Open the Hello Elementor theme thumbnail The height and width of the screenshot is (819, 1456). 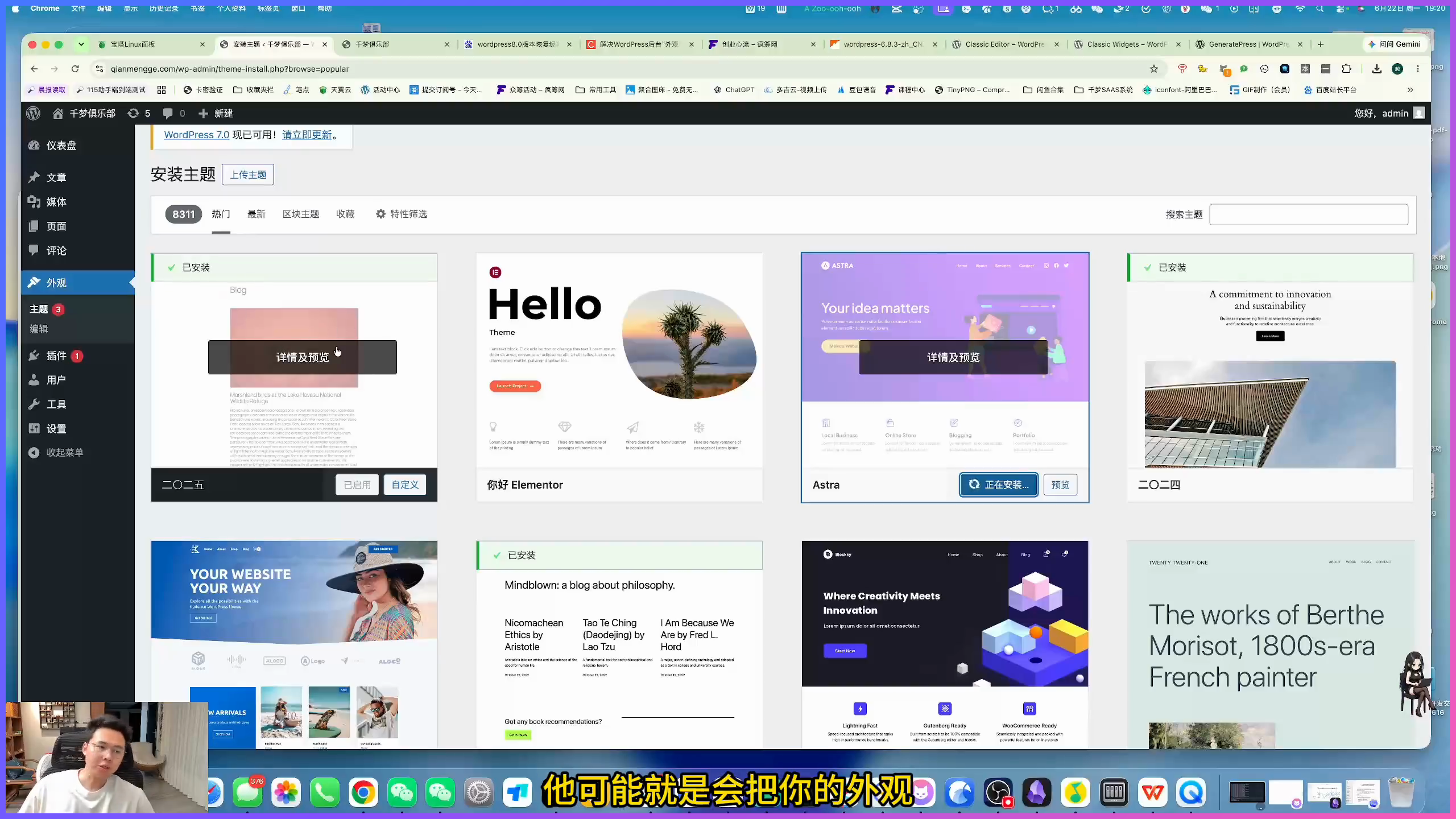pos(619,361)
